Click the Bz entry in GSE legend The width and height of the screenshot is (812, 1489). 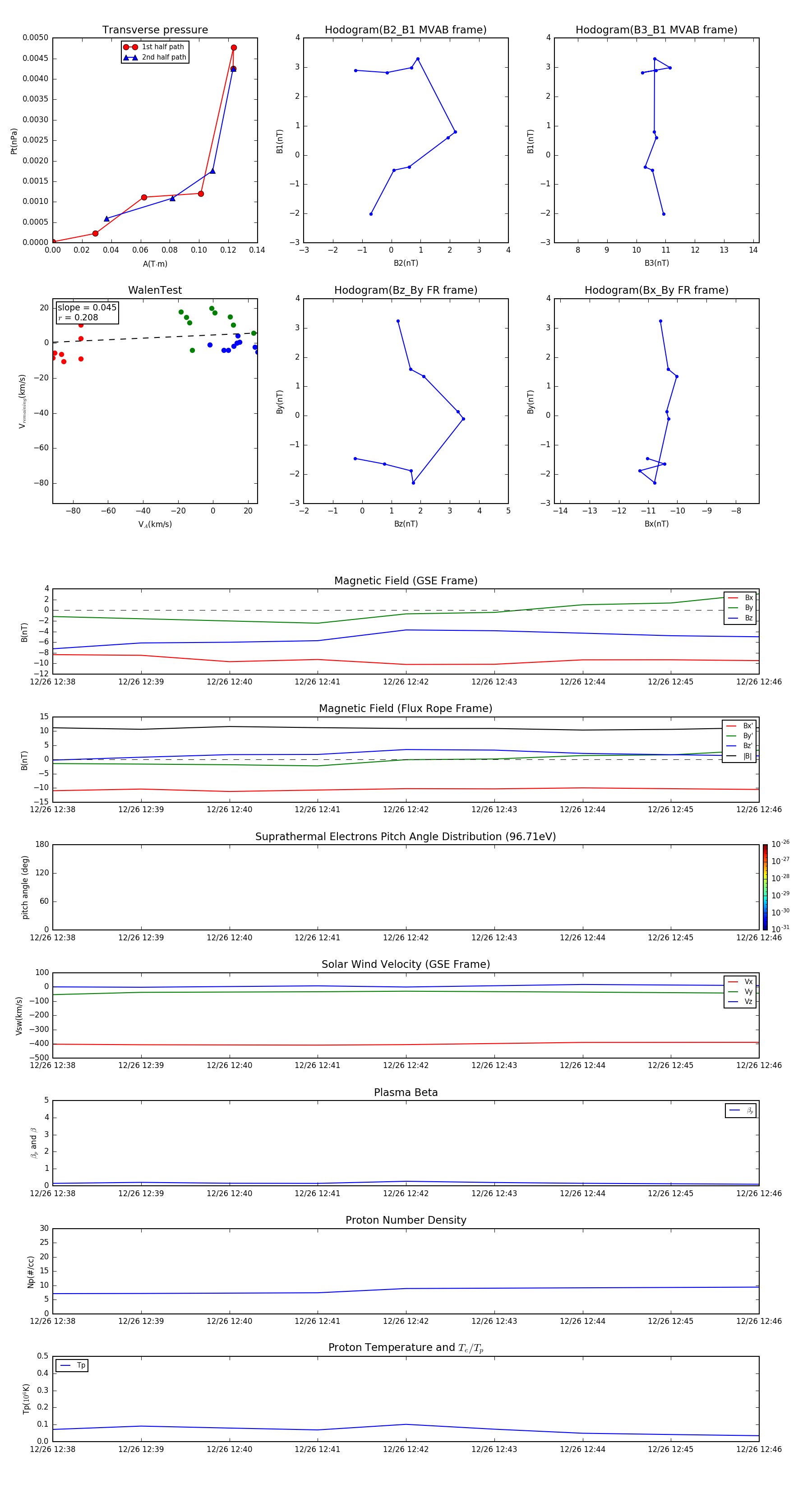740,618
